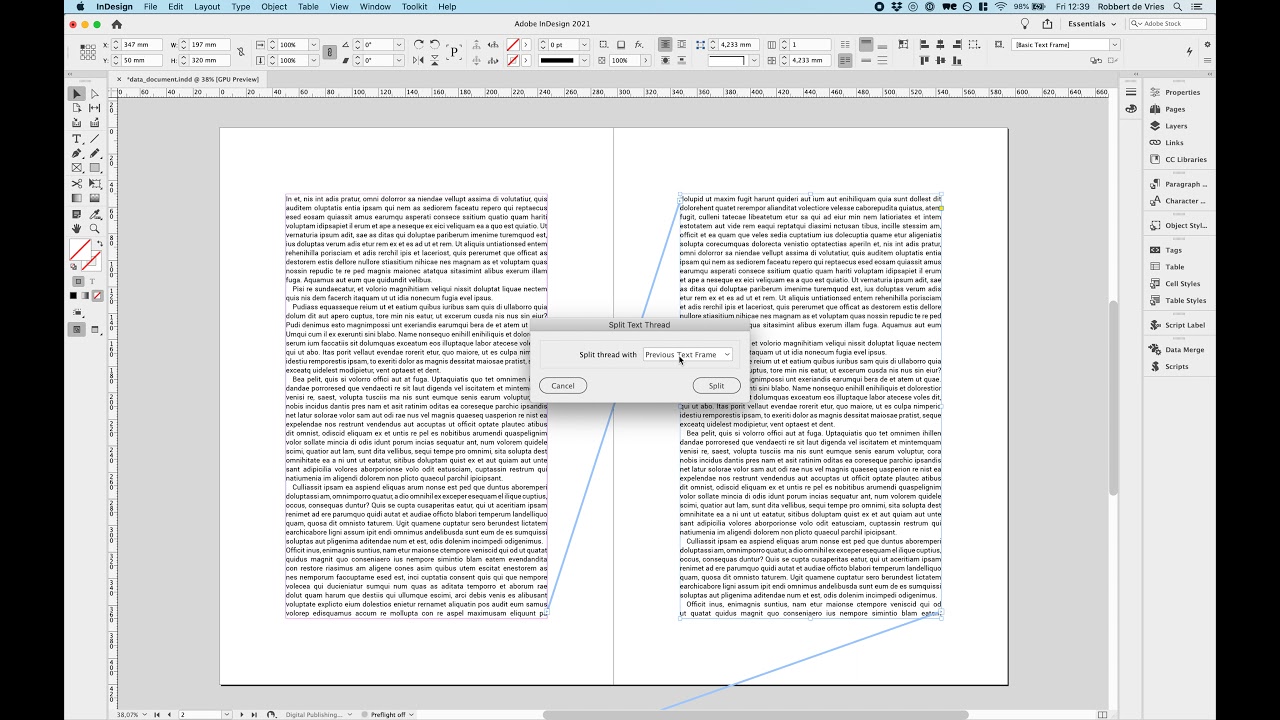
Task: Open the Layout menu
Action: click(x=207, y=7)
